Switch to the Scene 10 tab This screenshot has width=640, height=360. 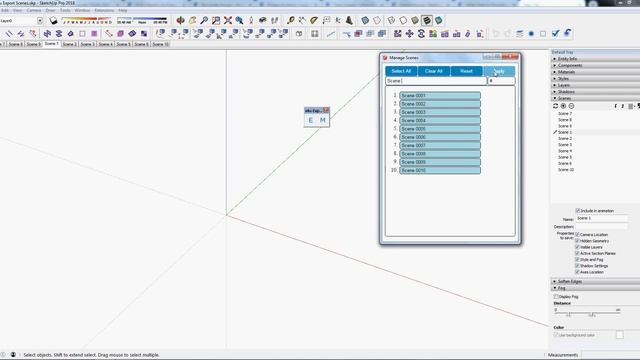pyautogui.click(x=160, y=44)
